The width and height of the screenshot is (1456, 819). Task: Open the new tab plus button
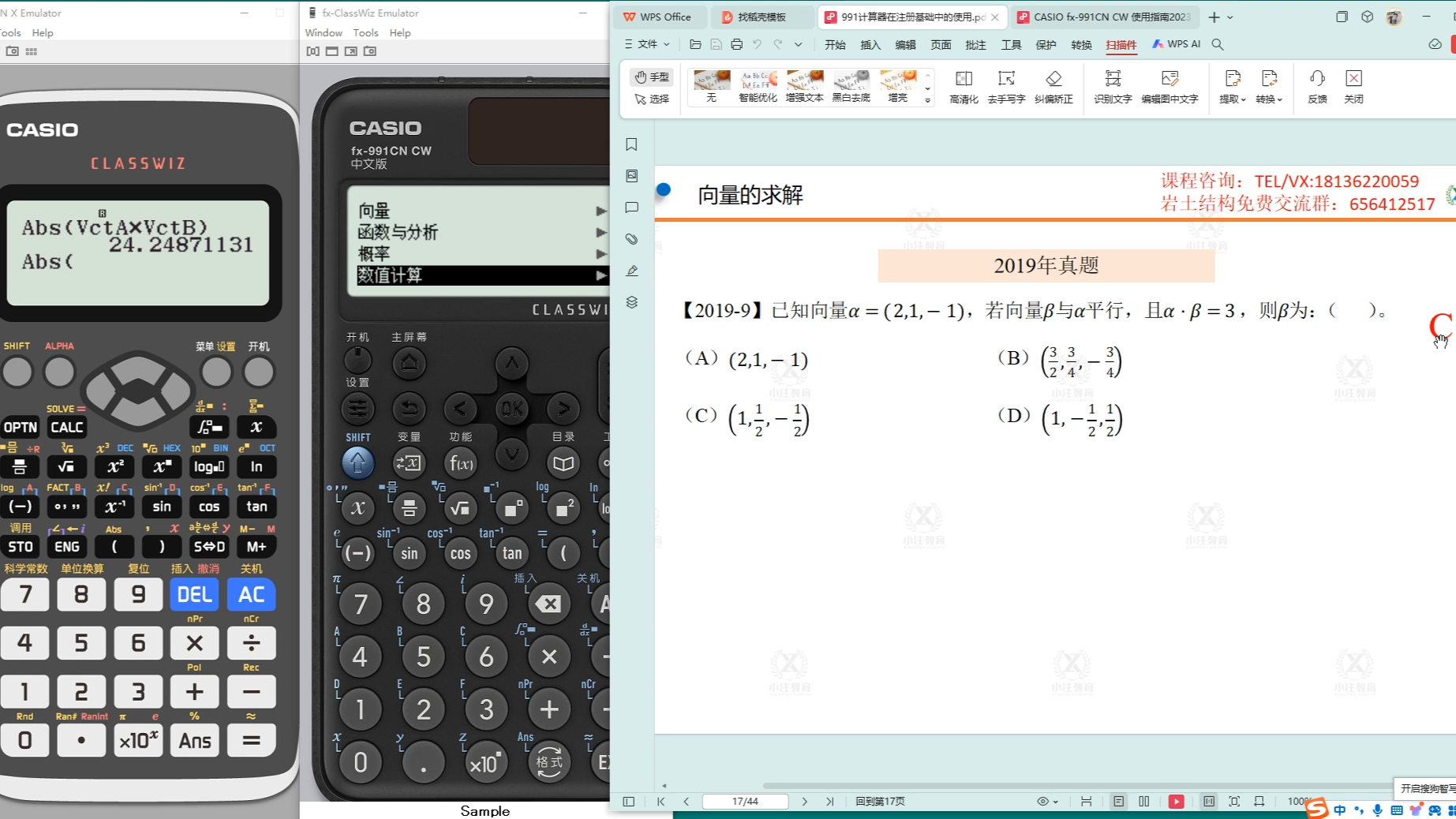coord(1214,17)
